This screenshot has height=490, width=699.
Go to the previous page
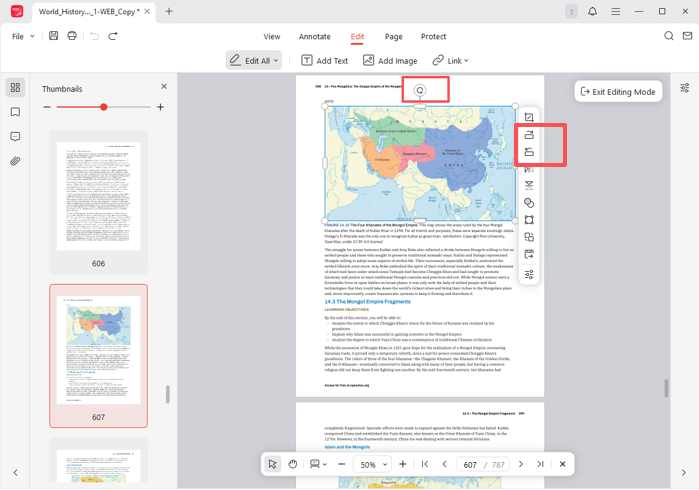[444, 464]
